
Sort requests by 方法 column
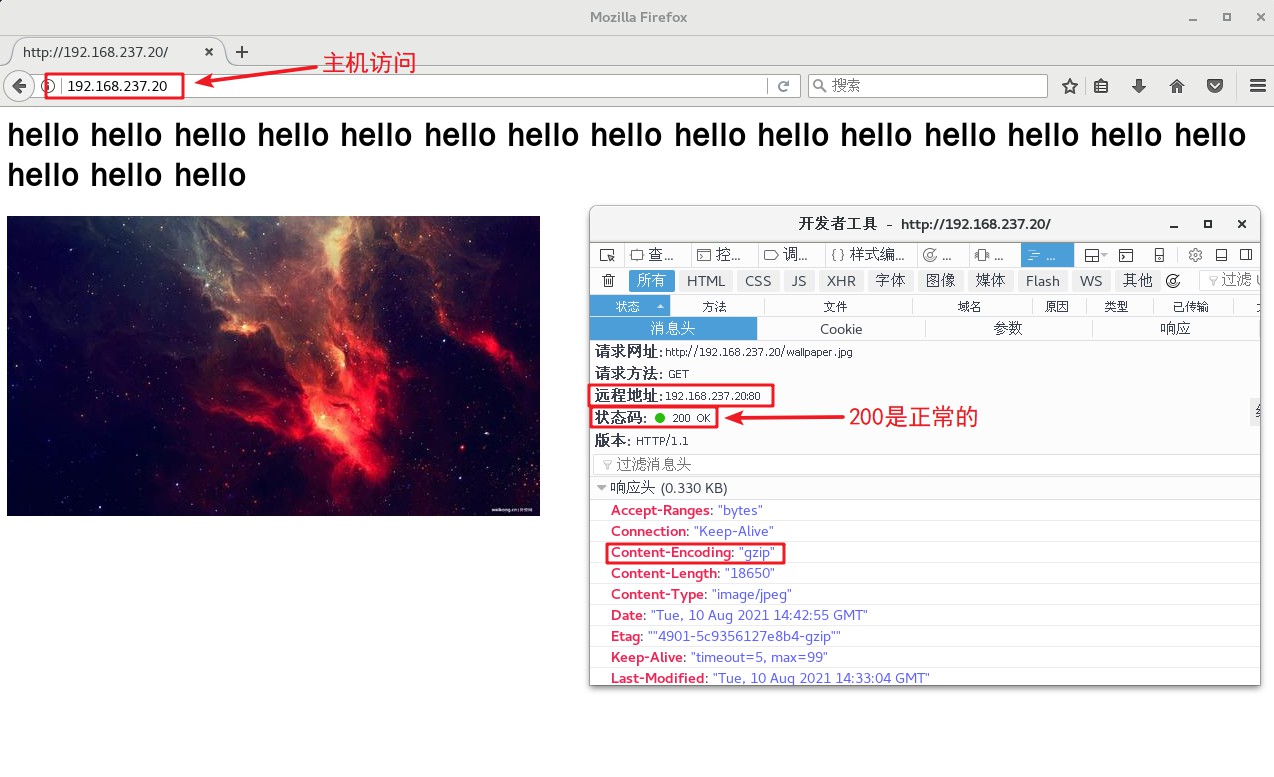coord(716,307)
